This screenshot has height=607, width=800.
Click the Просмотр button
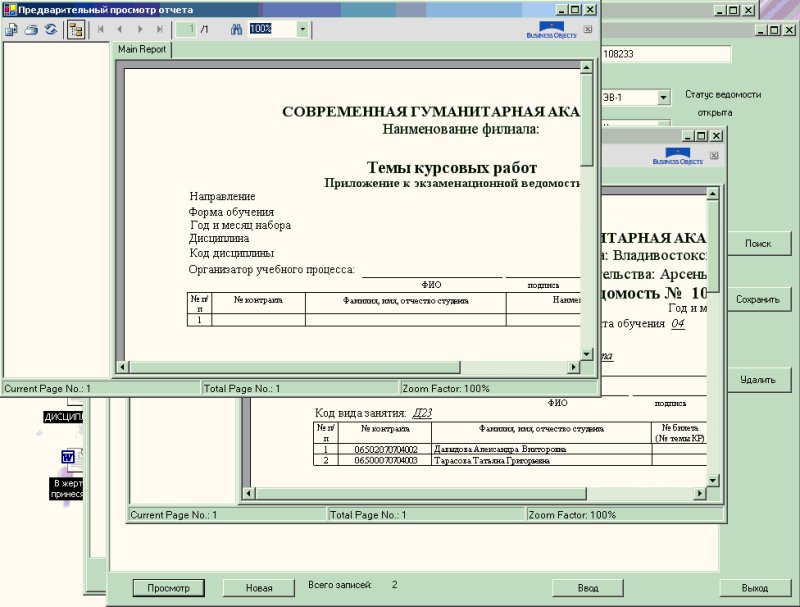coord(168,588)
